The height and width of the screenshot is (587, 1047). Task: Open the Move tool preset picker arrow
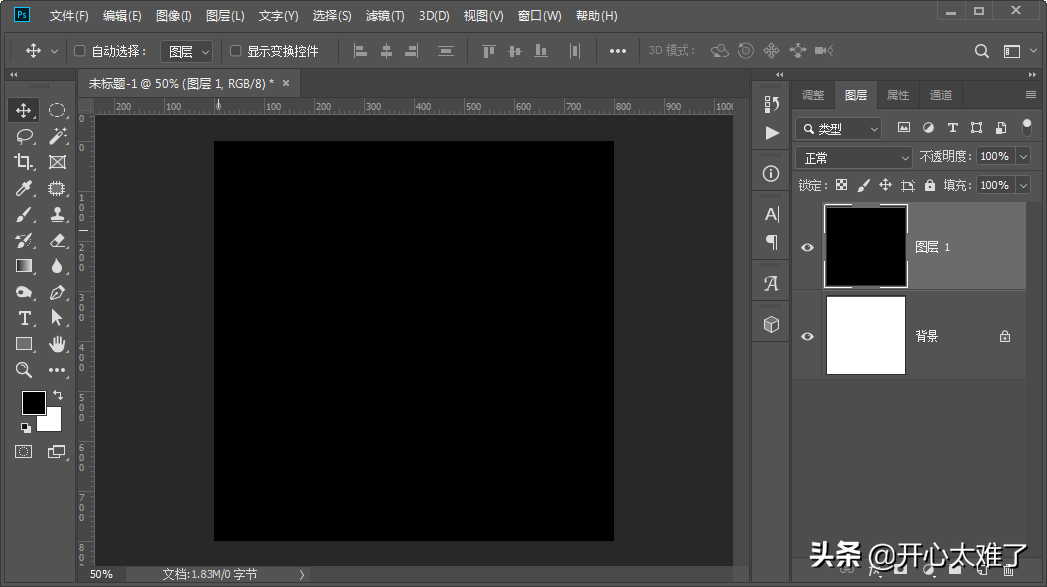[55, 51]
